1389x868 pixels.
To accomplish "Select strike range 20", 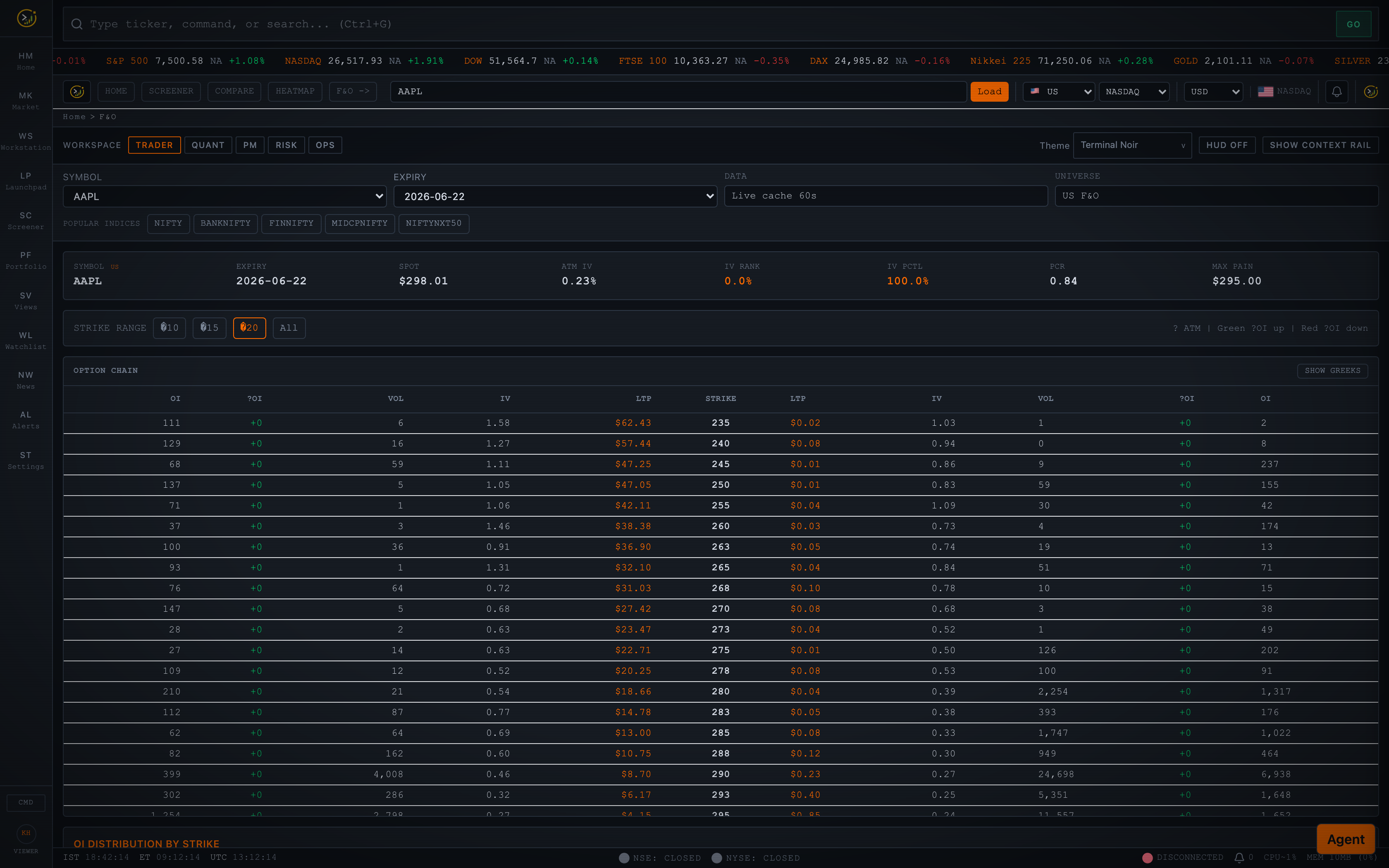I will (x=249, y=328).
